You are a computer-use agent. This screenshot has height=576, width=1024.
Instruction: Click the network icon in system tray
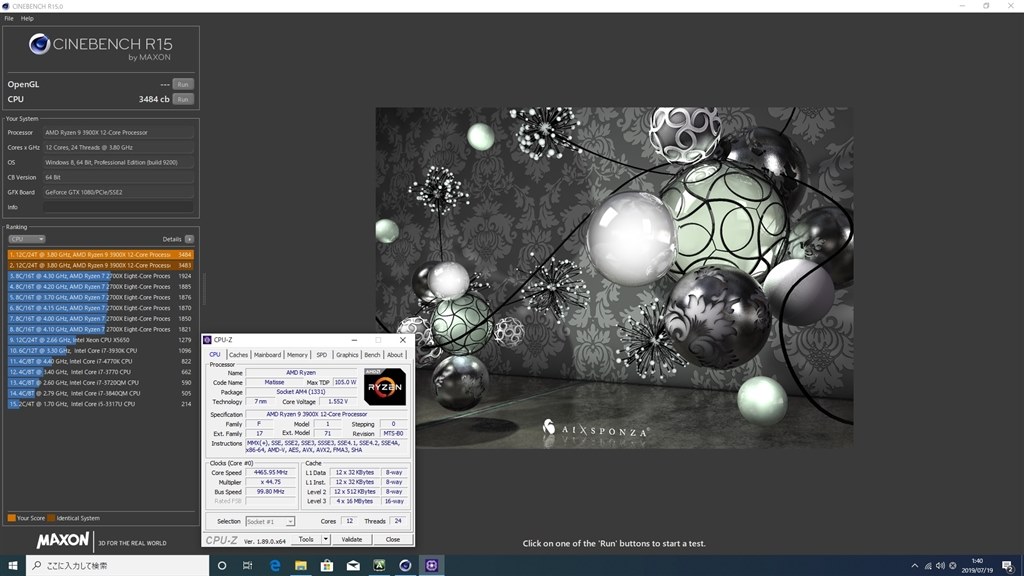click(x=927, y=565)
